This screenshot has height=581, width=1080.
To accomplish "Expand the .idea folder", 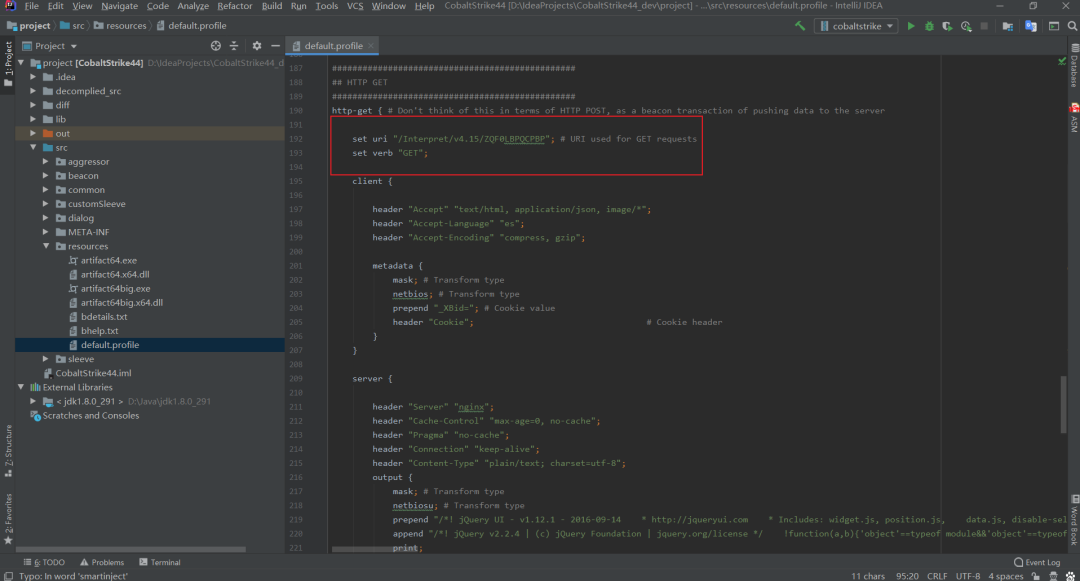I will pos(33,77).
